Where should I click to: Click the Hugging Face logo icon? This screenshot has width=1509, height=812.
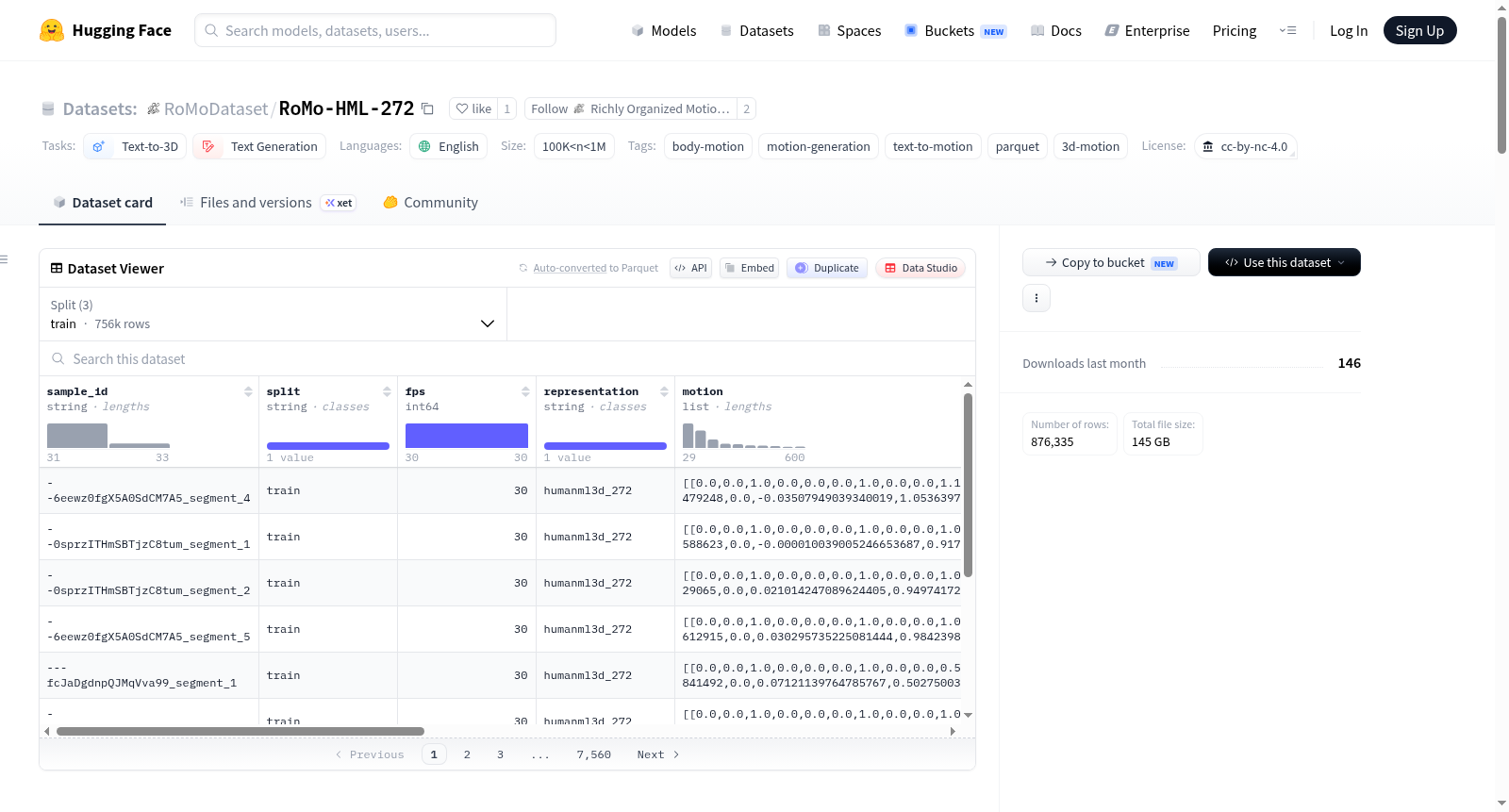52,30
